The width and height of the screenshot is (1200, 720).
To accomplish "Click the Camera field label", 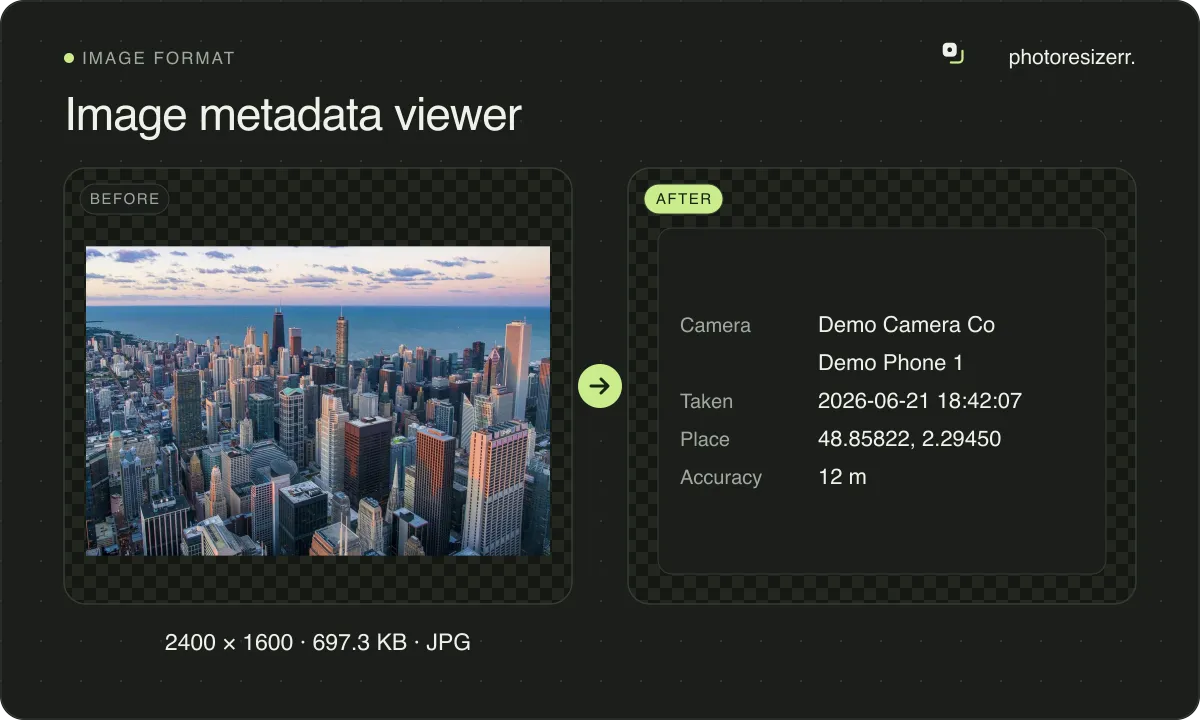I will click(x=715, y=325).
